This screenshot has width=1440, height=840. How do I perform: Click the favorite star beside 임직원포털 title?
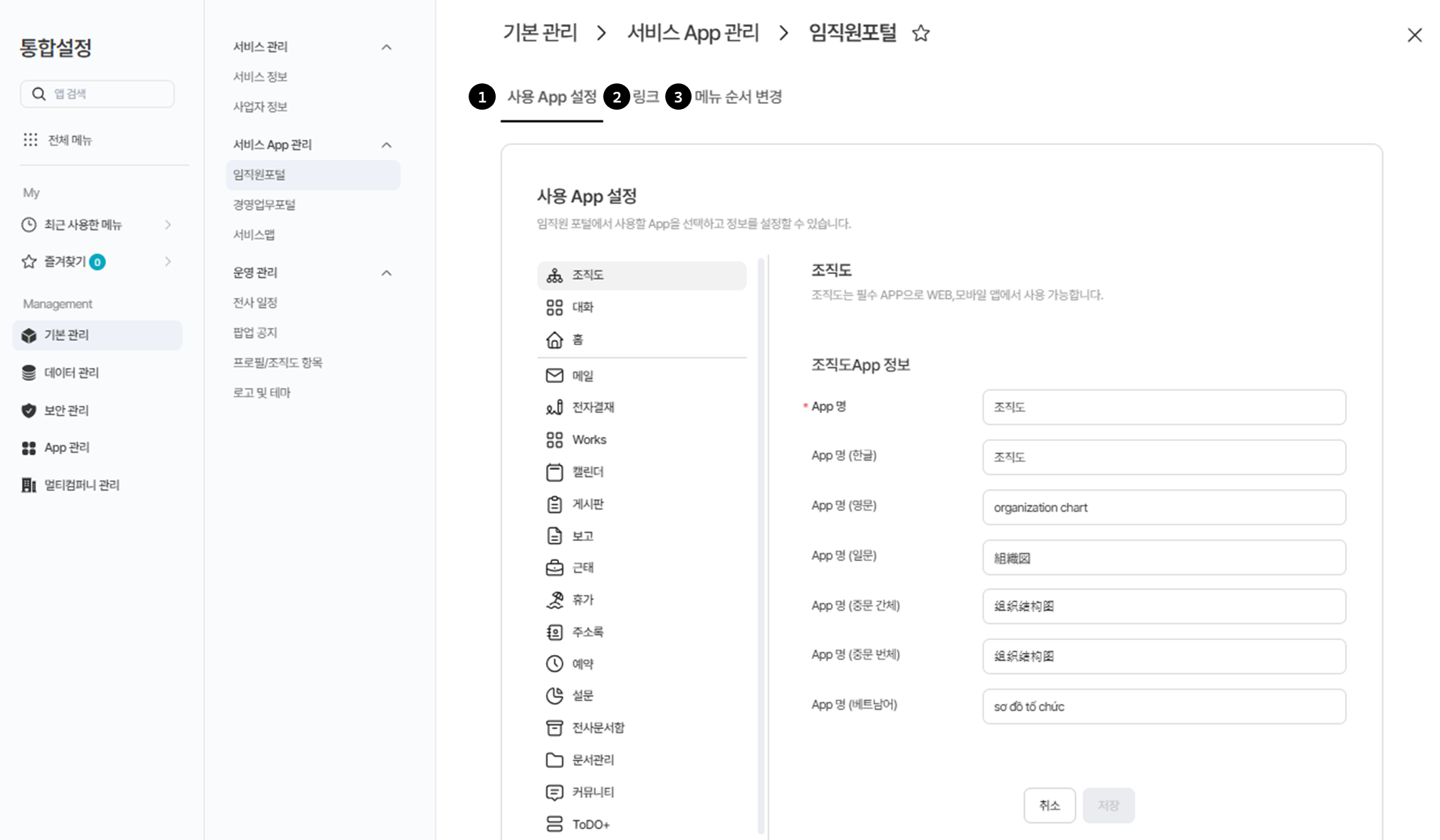[x=921, y=33]
